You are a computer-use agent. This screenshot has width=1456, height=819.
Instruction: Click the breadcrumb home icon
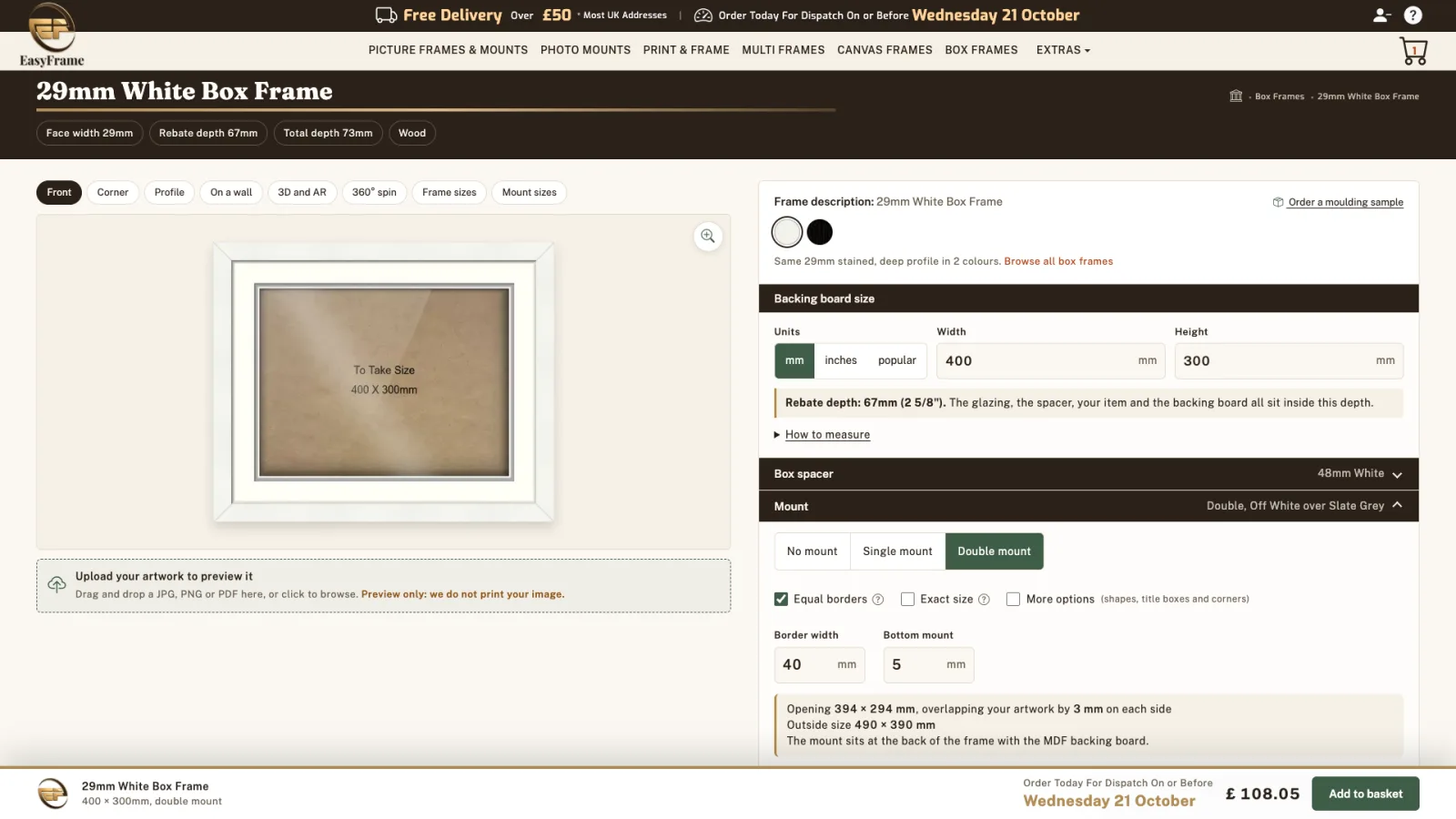pyautogui.click(x=1236, y=96)
